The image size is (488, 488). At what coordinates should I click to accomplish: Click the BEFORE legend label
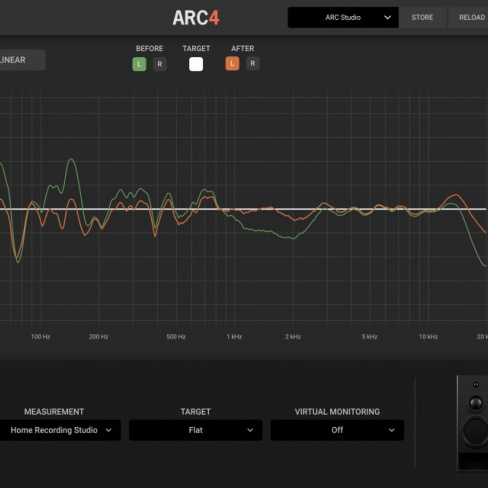(149, 48)
